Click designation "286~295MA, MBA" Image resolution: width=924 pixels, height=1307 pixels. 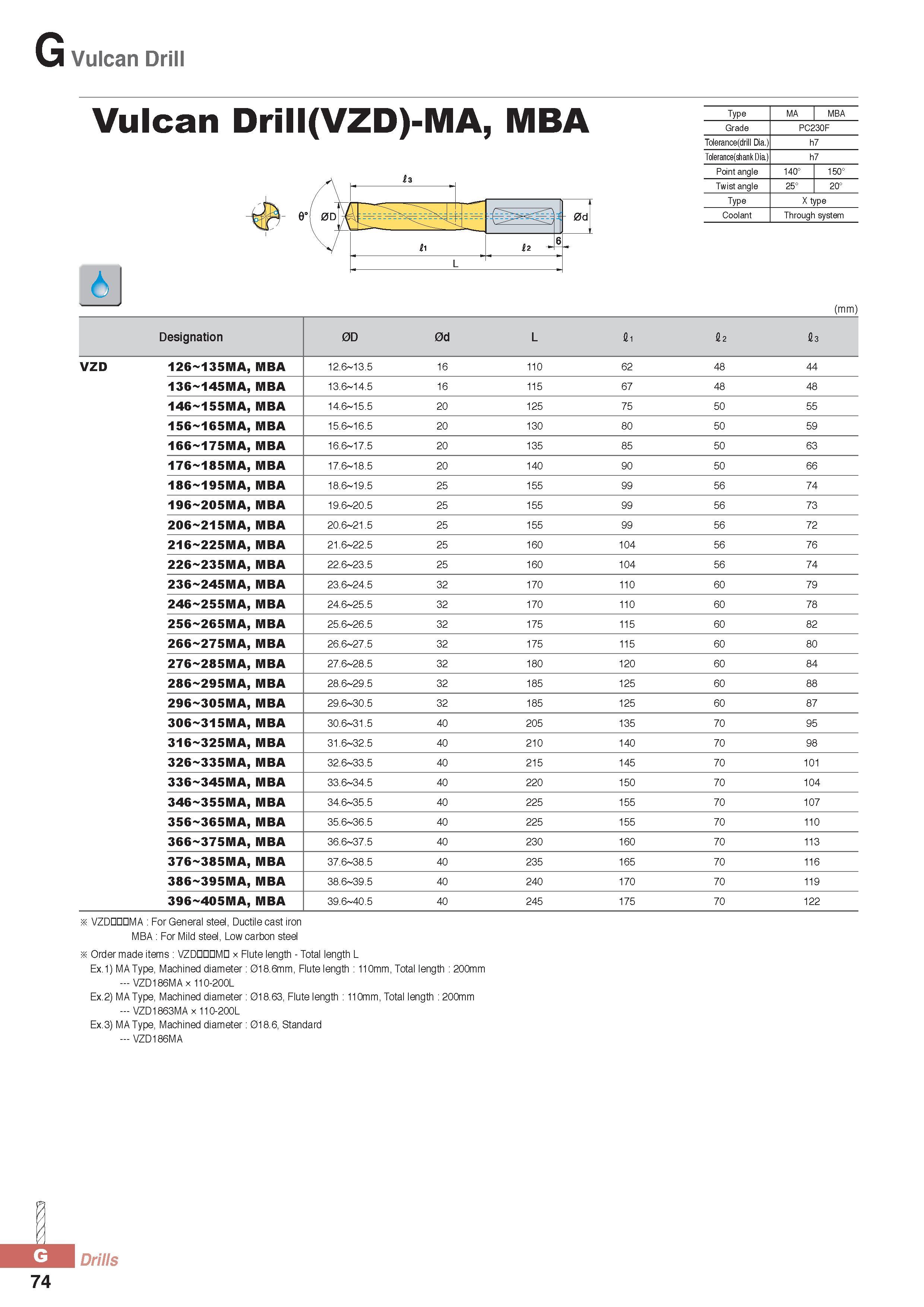(x=227, y=683)
